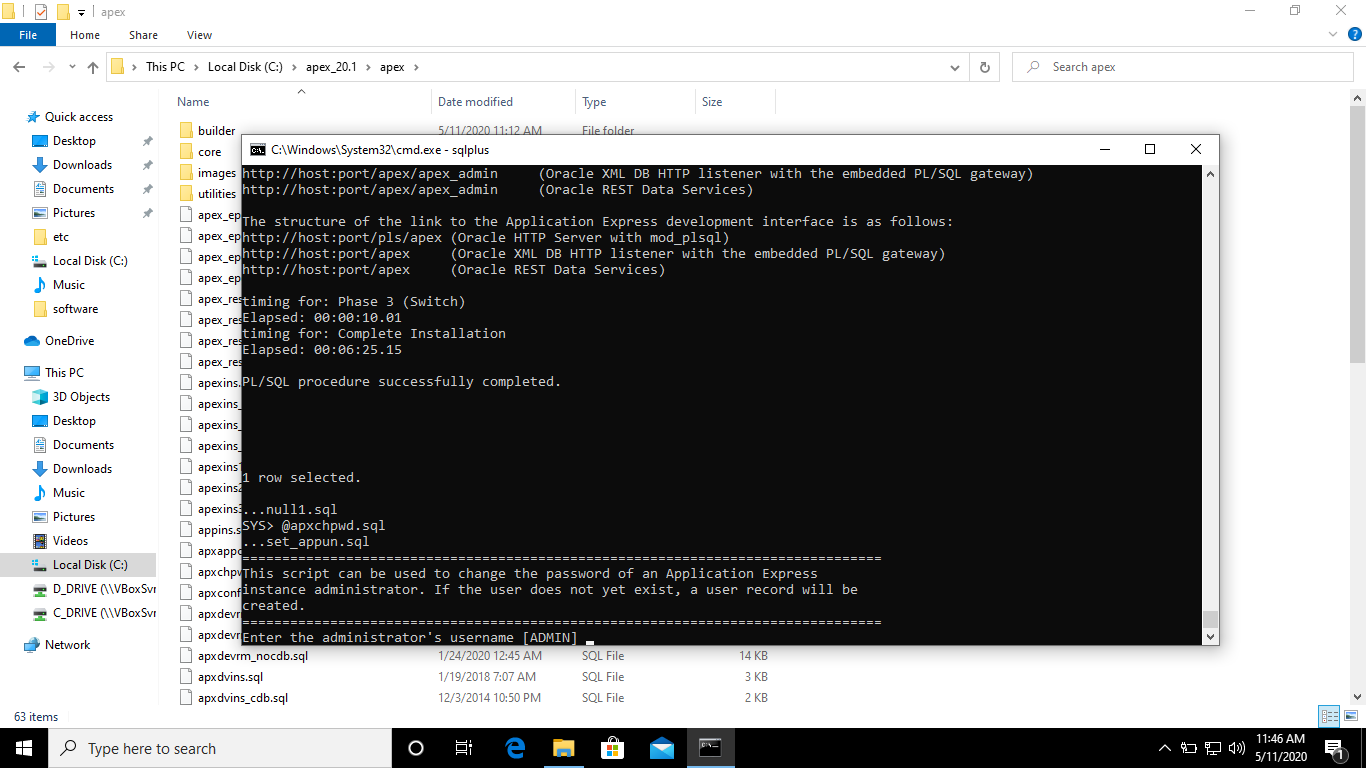Click the File Explorer icon on the taskbar
This screenshot has width=1366, height=768.
point(563,747)
